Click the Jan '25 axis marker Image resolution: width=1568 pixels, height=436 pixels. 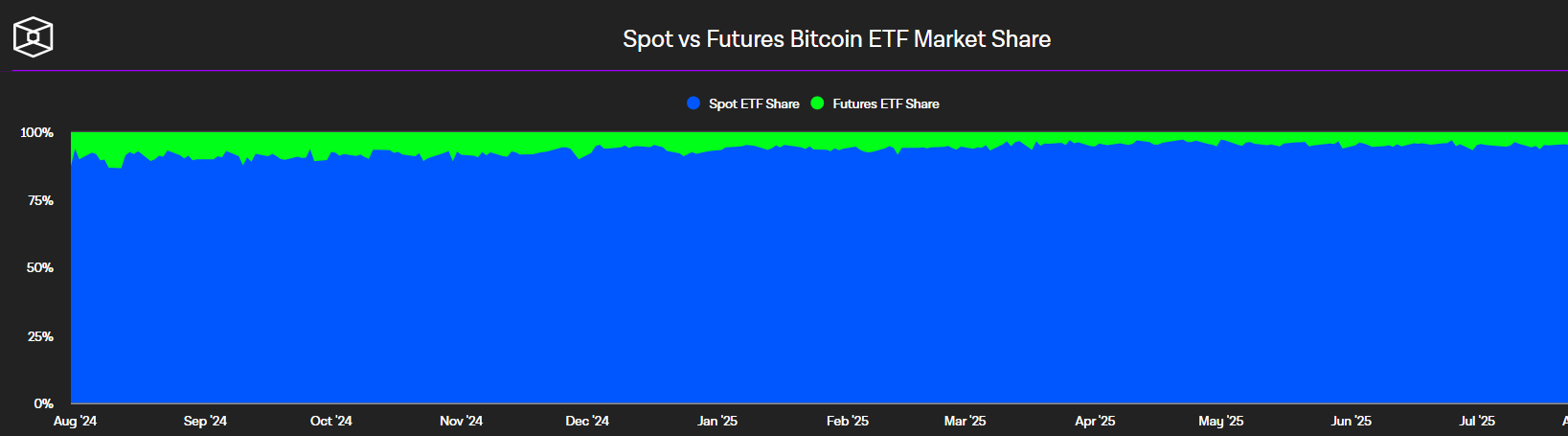point(717,421)
